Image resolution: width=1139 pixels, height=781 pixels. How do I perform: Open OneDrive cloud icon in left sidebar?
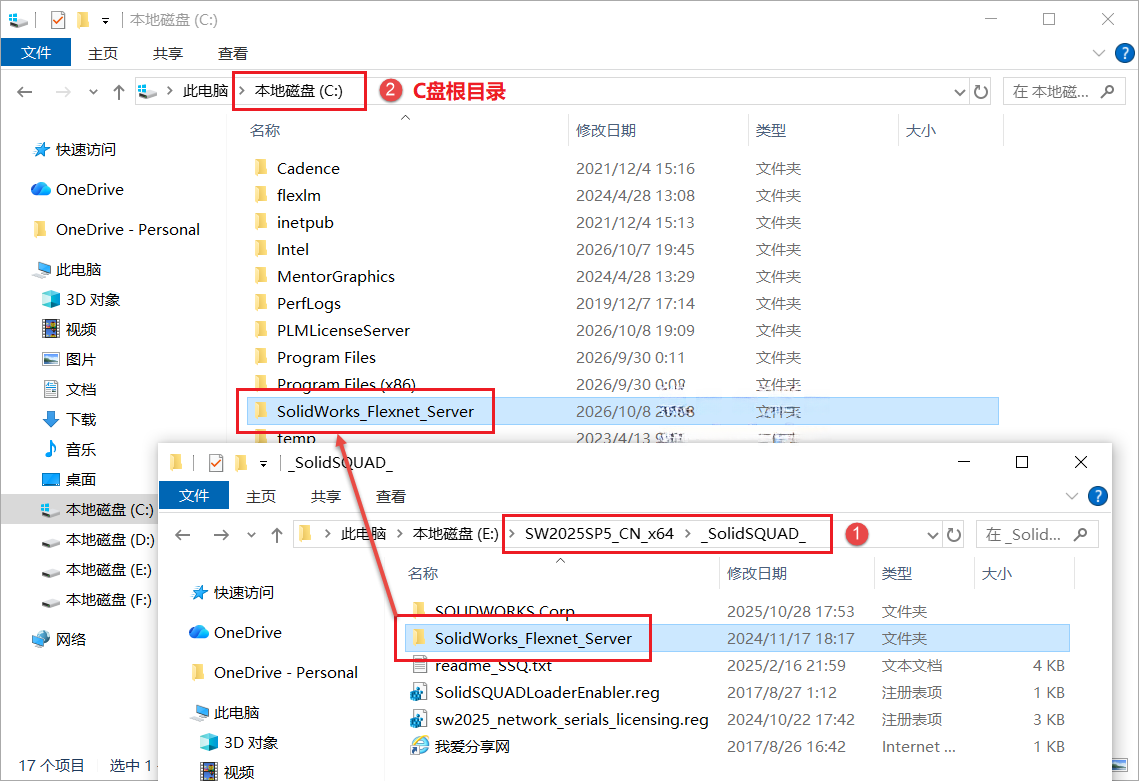41,190
